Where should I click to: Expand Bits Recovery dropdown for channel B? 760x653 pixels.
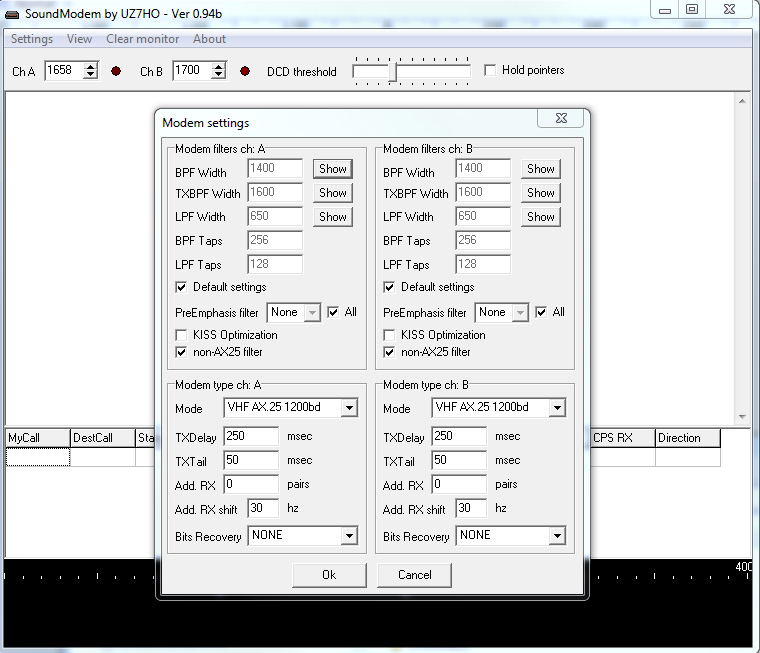click(557, 536)
